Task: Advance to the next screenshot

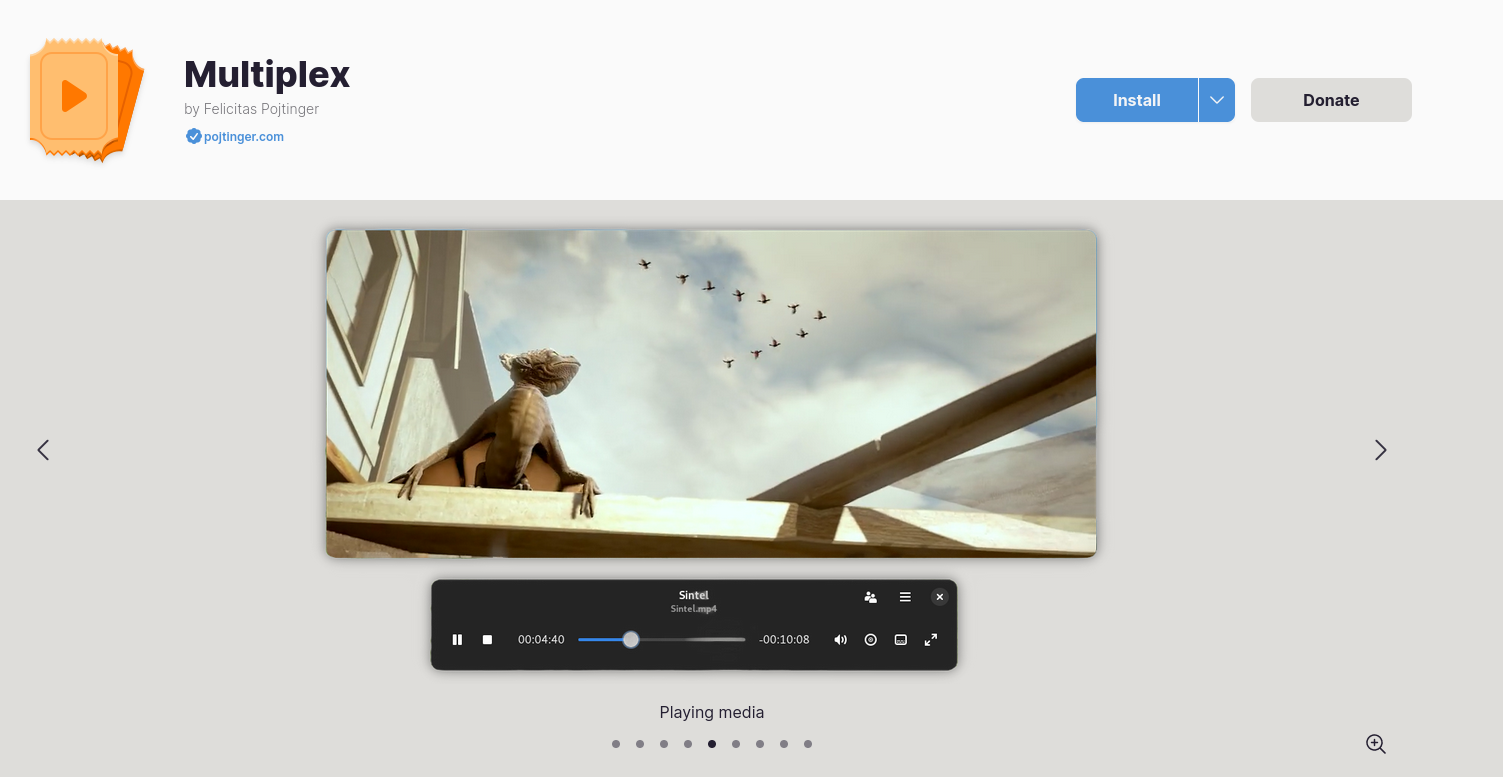Action: coord(1380,450)
